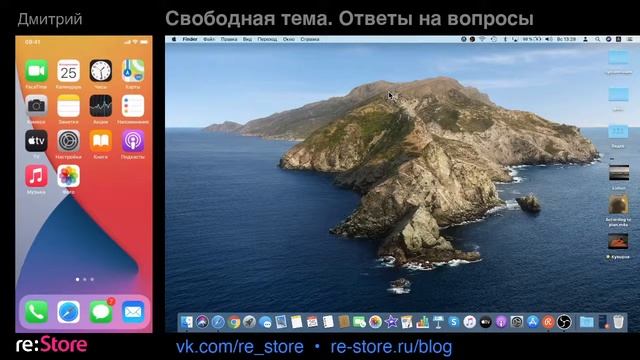Viewport: 640px width, 360px height.
Task: Open Messages with notification badge
Action: click(x=101, y=312)
